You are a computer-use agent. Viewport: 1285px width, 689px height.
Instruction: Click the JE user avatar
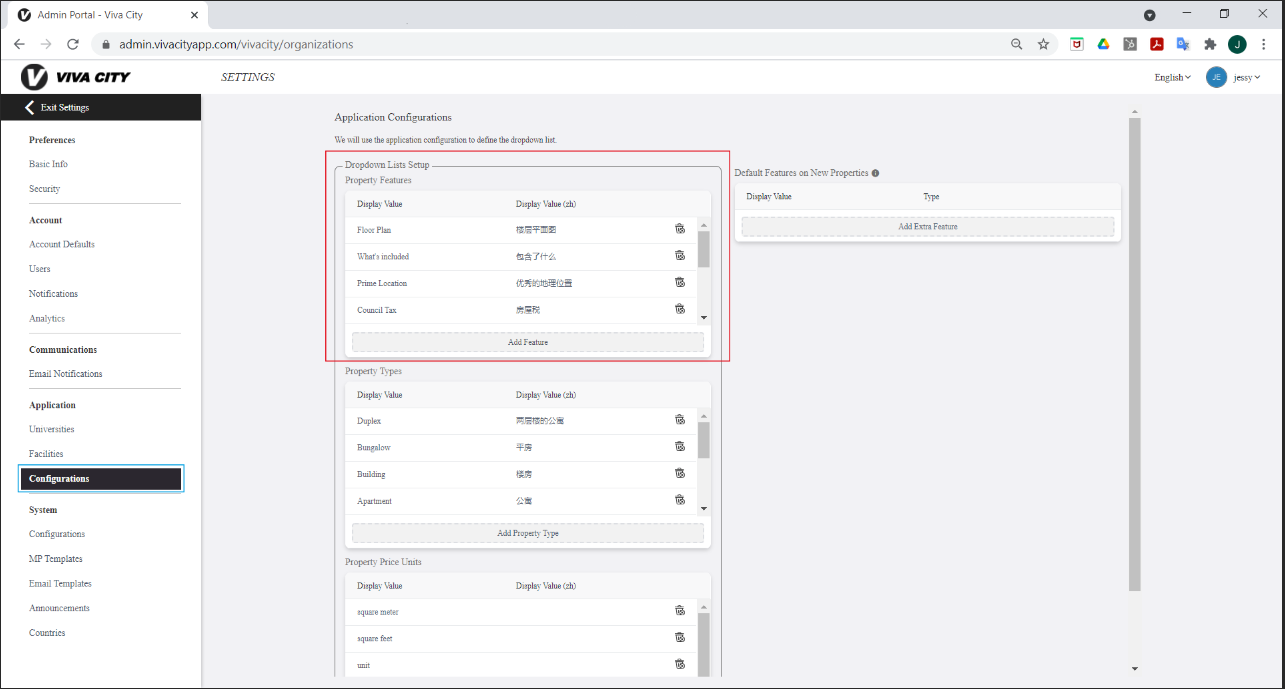pos(1216,77)
